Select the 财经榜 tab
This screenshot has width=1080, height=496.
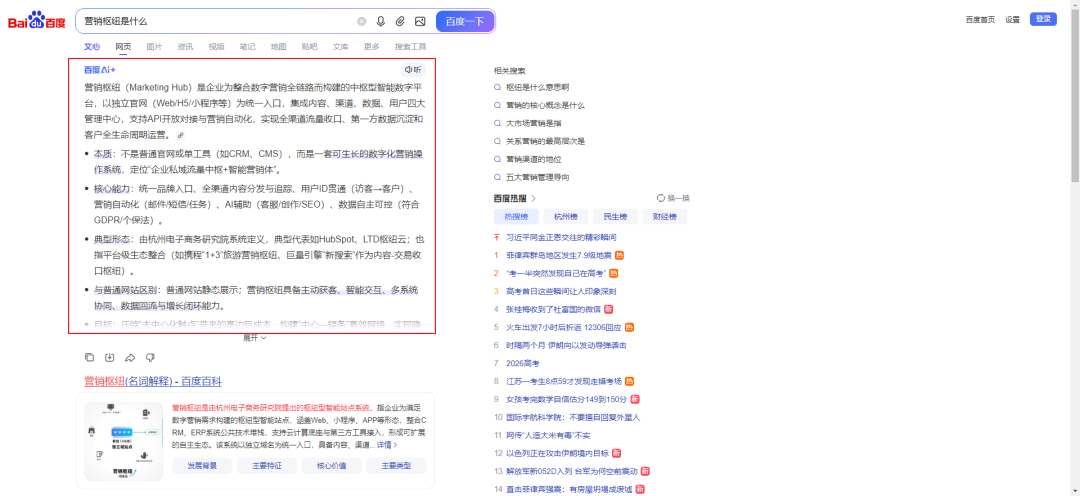[x=665, y=216]
